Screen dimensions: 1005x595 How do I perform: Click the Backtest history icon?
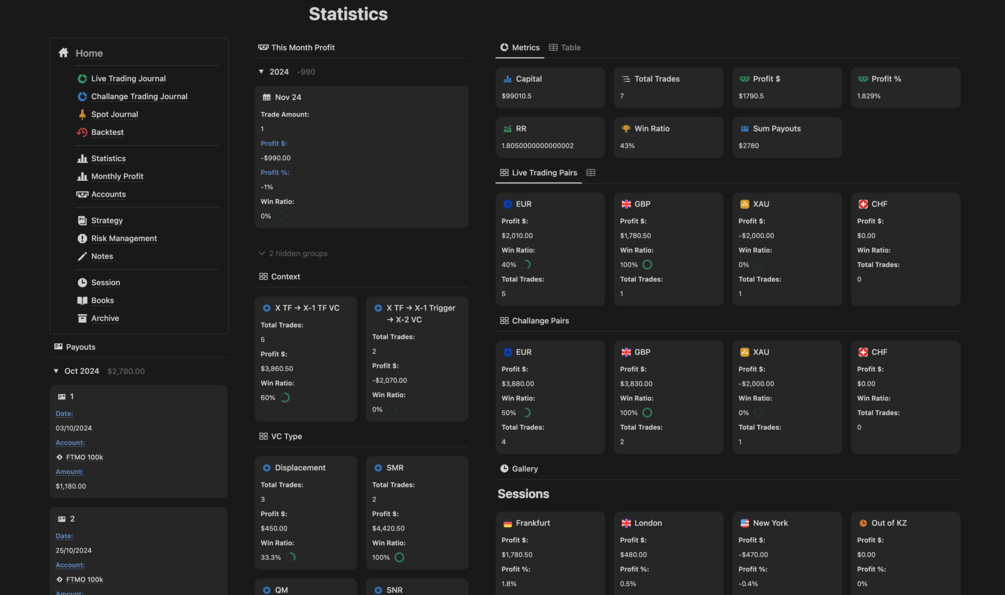click(x=82, y=132)
